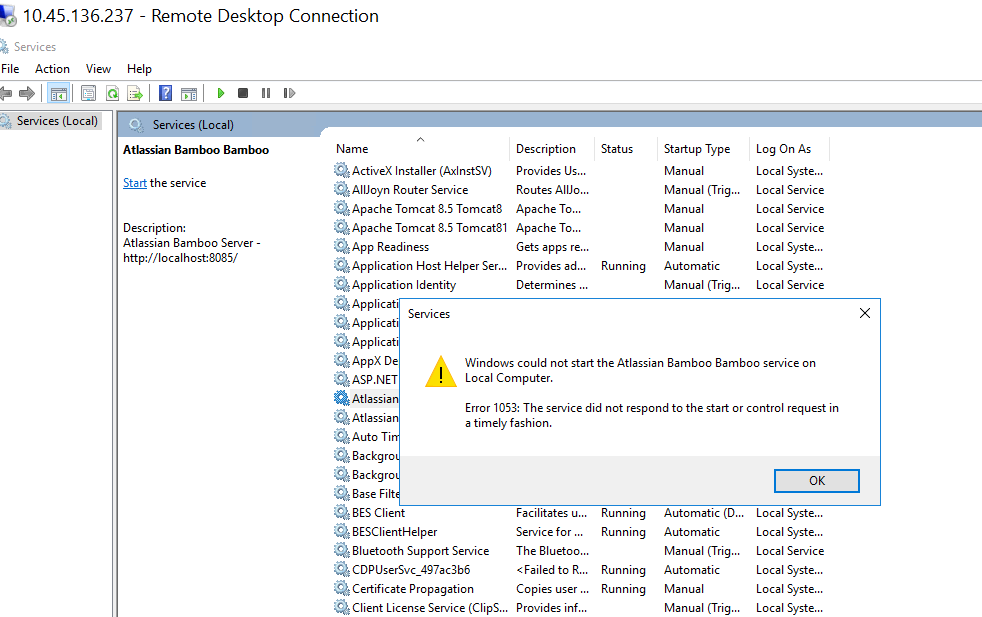Open the Action menu
Viewport: 982px width, 617px height.
(x=51, y=68)
